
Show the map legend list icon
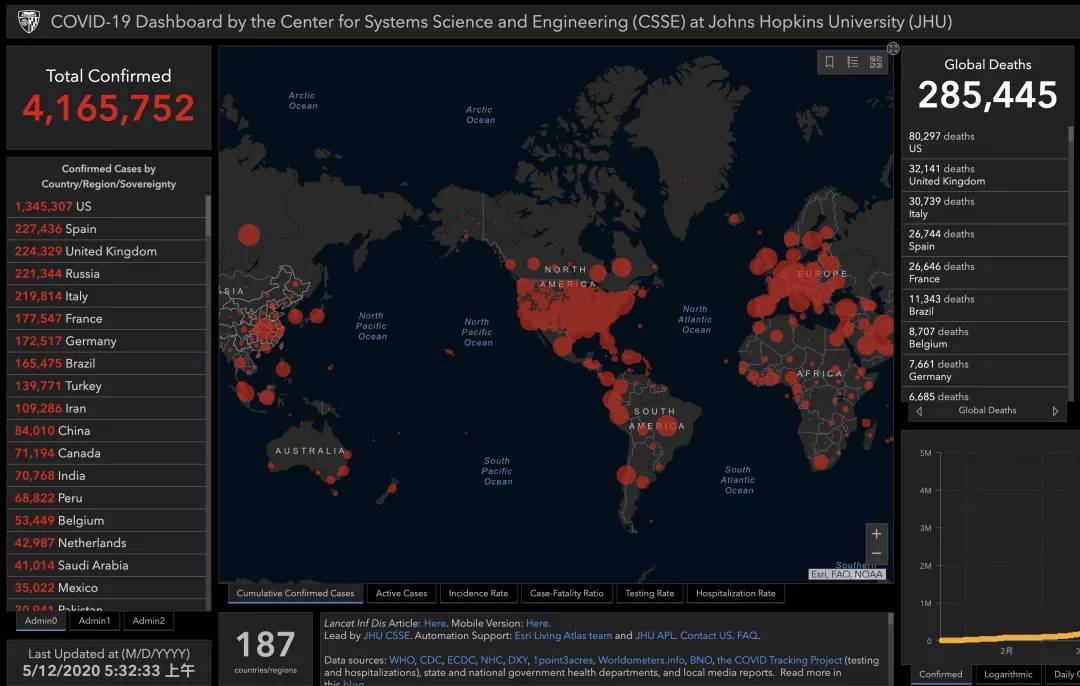pos(852,62)
